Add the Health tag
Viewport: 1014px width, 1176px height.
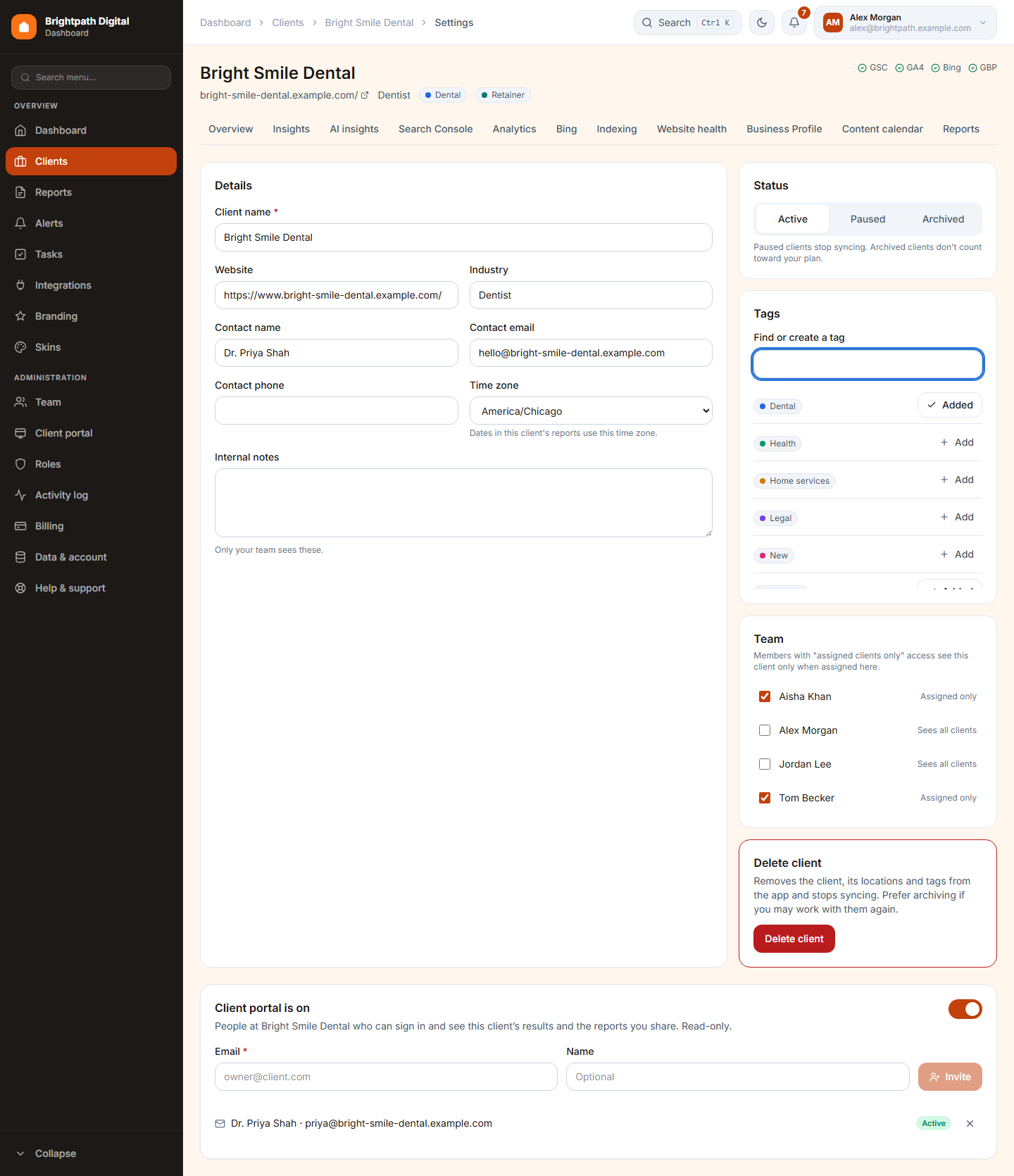[957, 442]
